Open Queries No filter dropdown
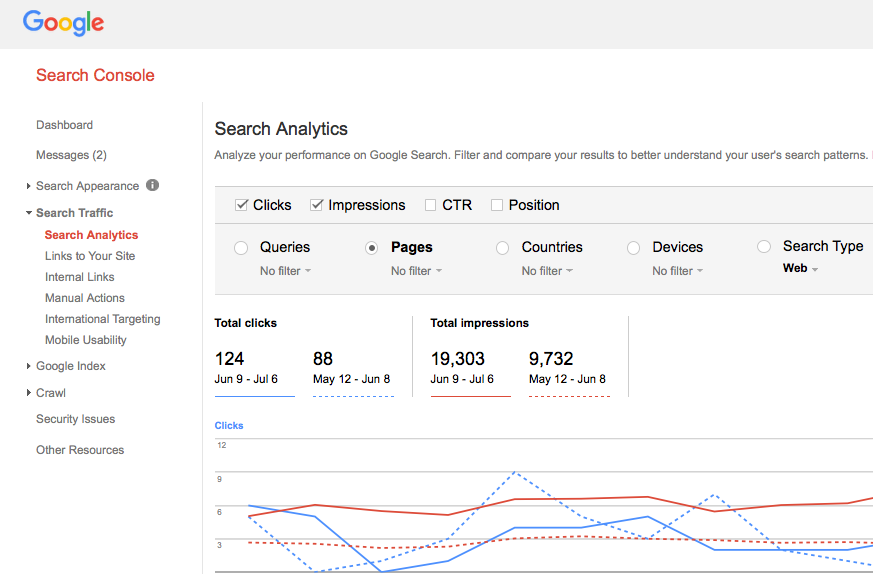873x574 pixels. tap(285, 271)
